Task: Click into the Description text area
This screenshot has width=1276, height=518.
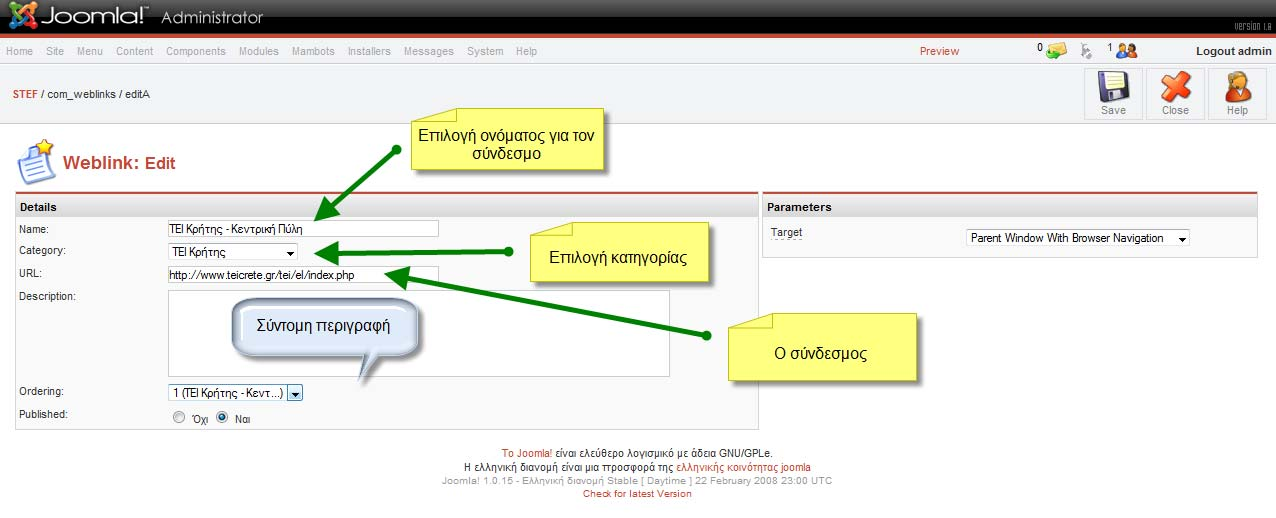Action: coord(419,334)
